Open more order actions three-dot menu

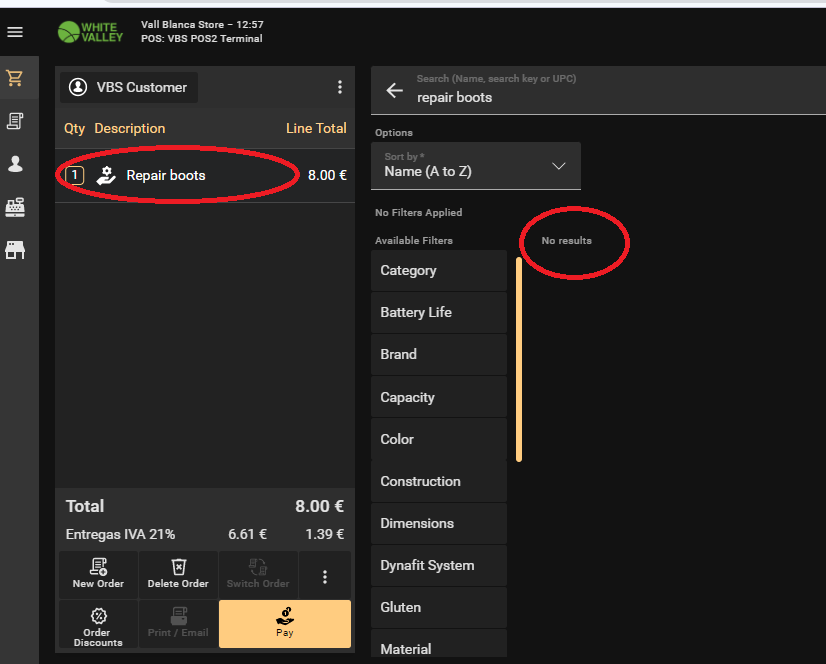tap(325, 576)
